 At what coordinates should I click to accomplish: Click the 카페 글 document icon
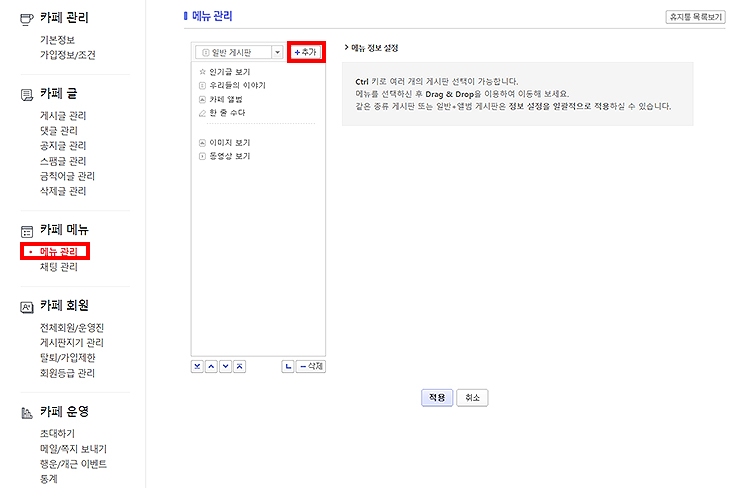(27, 95)
